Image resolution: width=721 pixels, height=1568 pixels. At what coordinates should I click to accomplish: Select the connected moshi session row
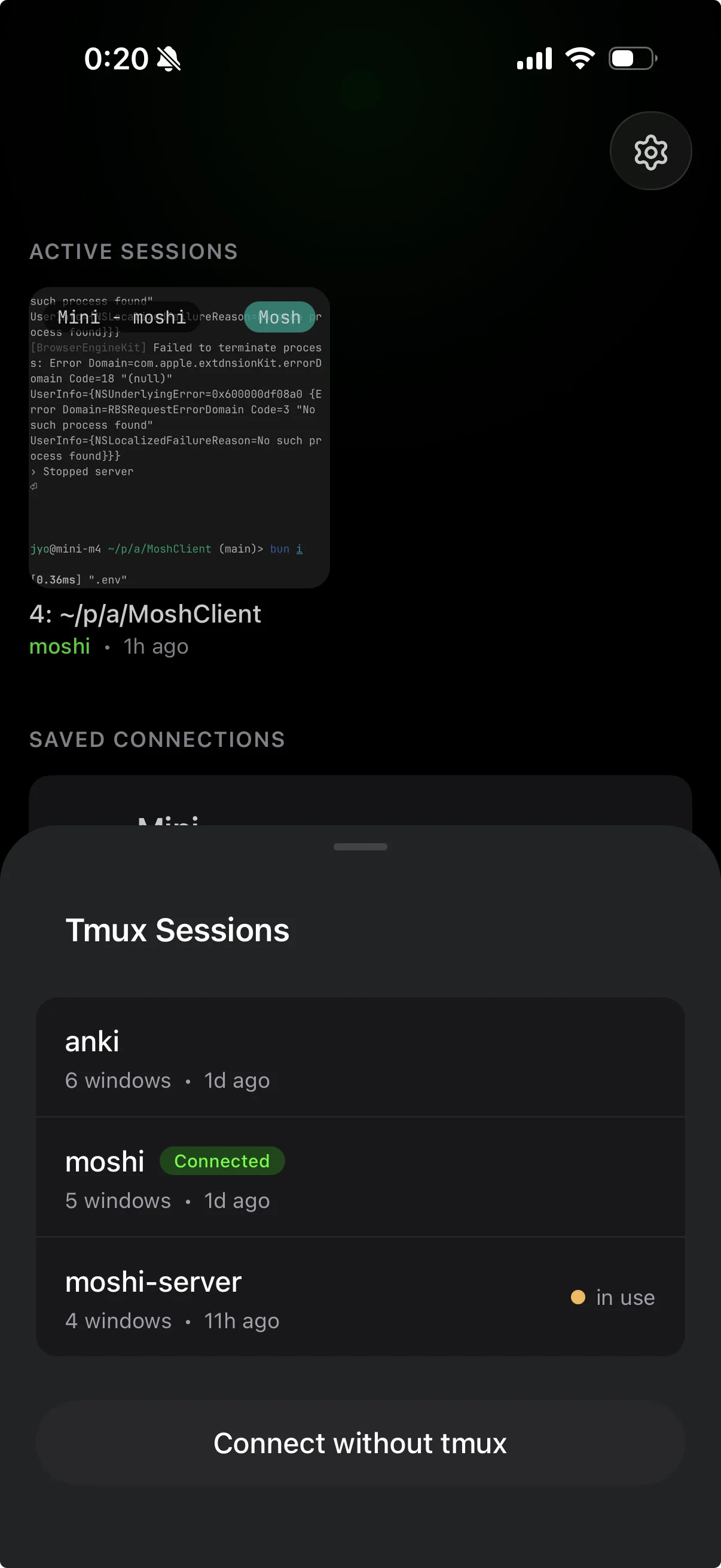pyautogui.click(x=361, y=1177)
